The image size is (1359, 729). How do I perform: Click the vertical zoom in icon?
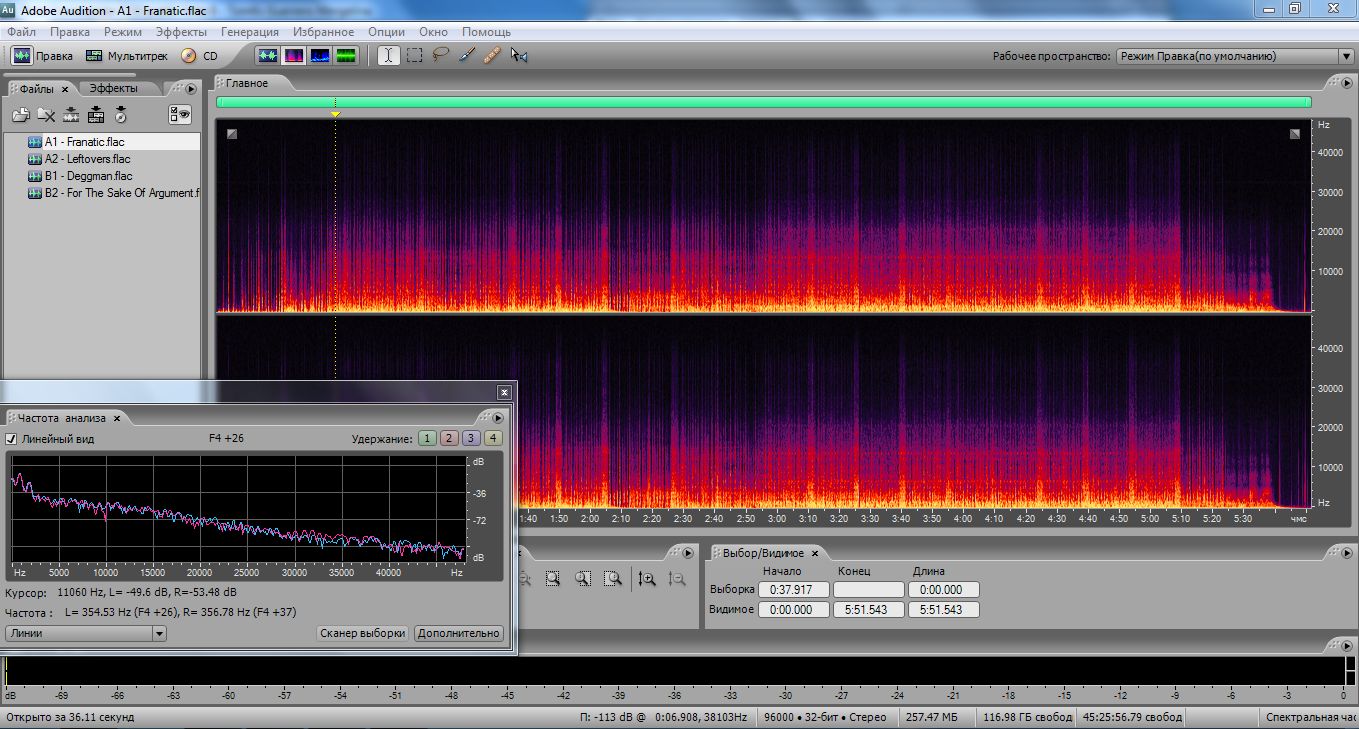(x=647, y=578)
